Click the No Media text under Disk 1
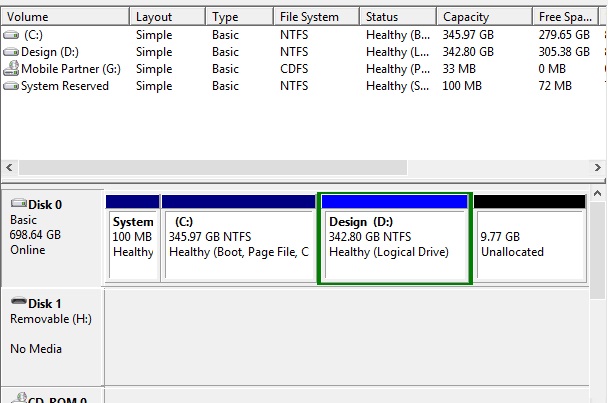Viewport: 608px width, 403px height. pyautogui.click(x=36, y=349)
